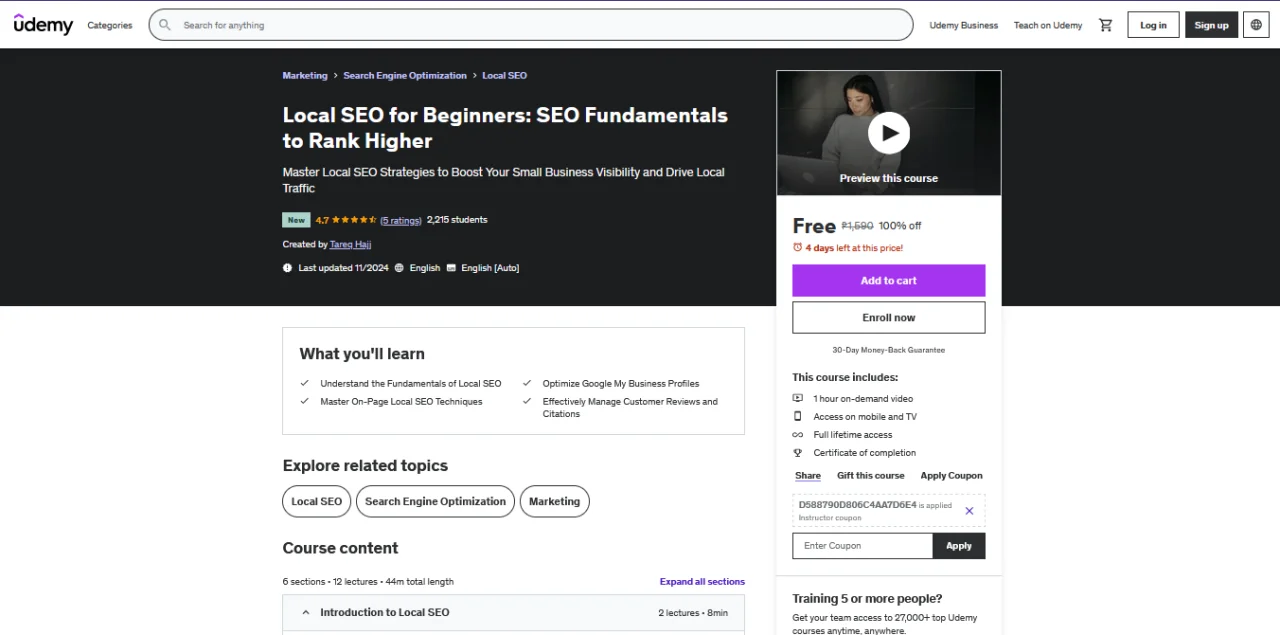Select the Marketing topic pill
Image resolution: width=1280 pixels, height=635 pixels.
(x=554, y=501)
